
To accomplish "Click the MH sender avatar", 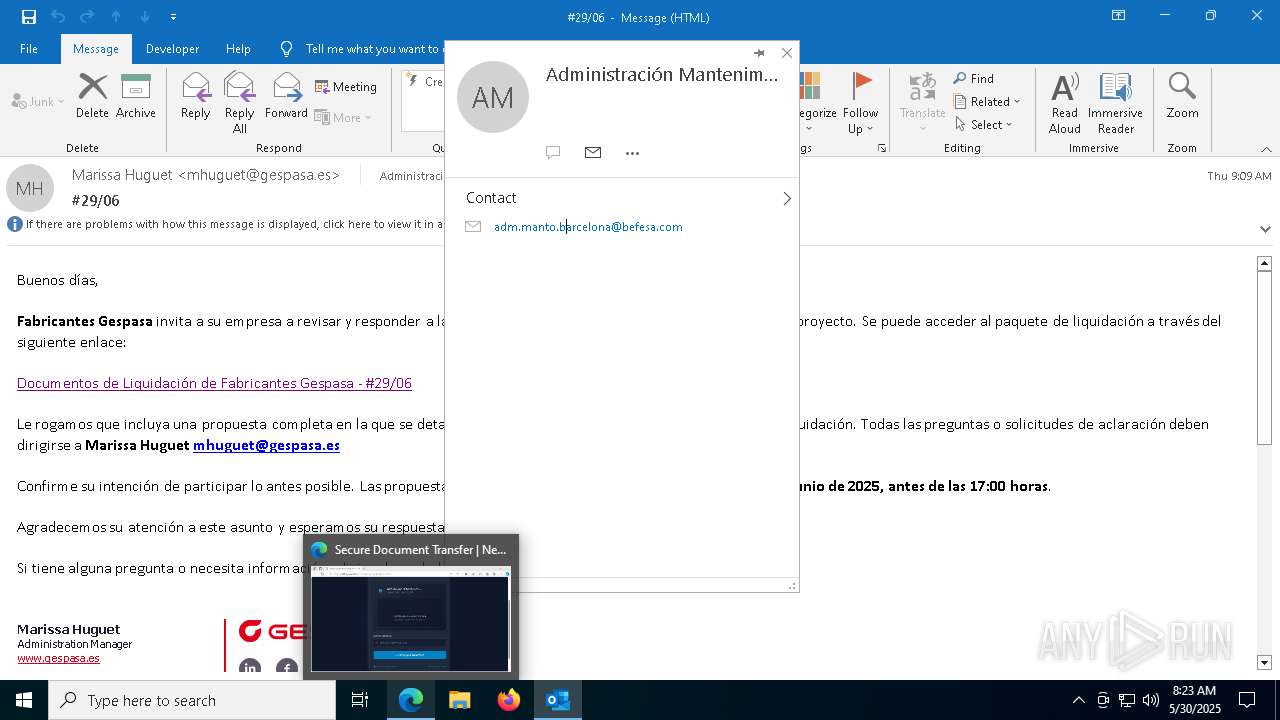I will [30, 188].
